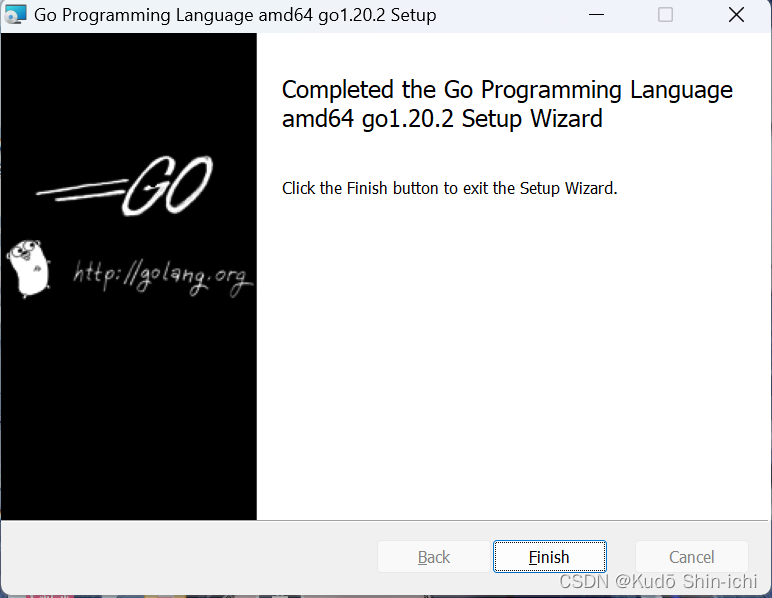The height and width of the screenshot is (598, 772).
Task: Click the empty black banner area below the URL
Action: (x=128, y=409)
